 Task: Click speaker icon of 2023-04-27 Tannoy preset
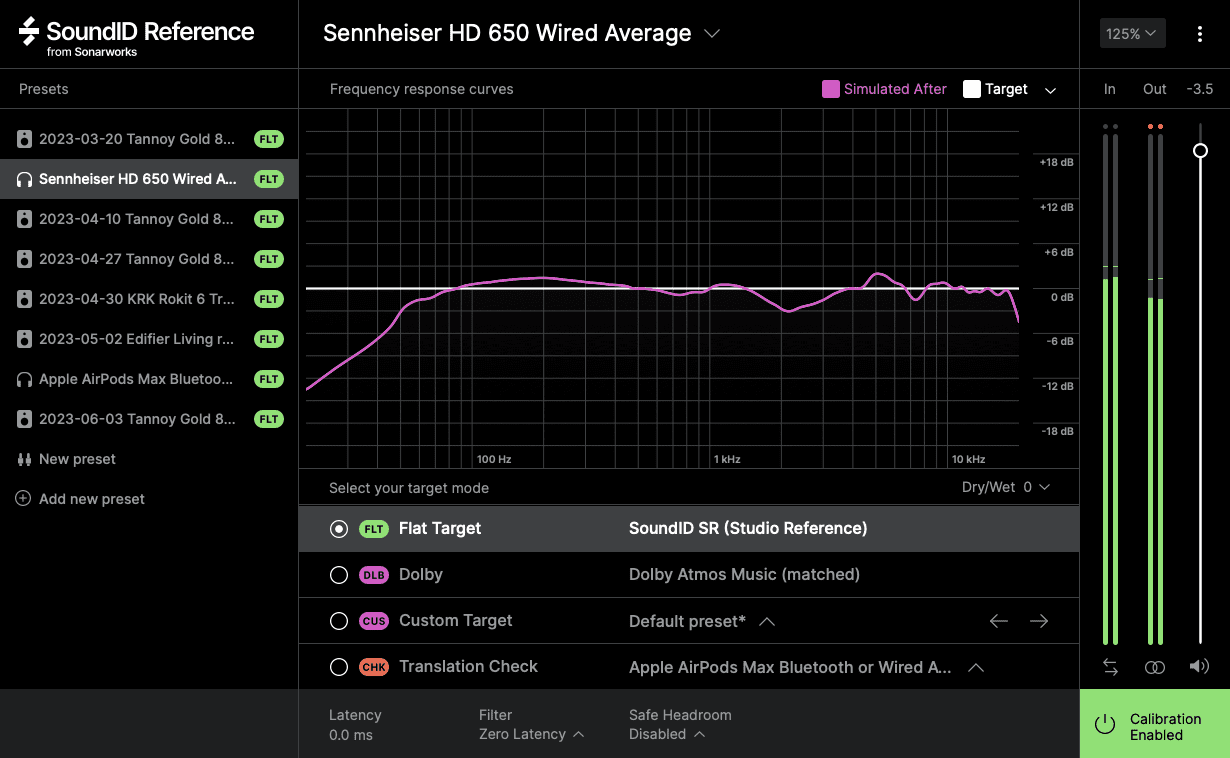(24, 259)
